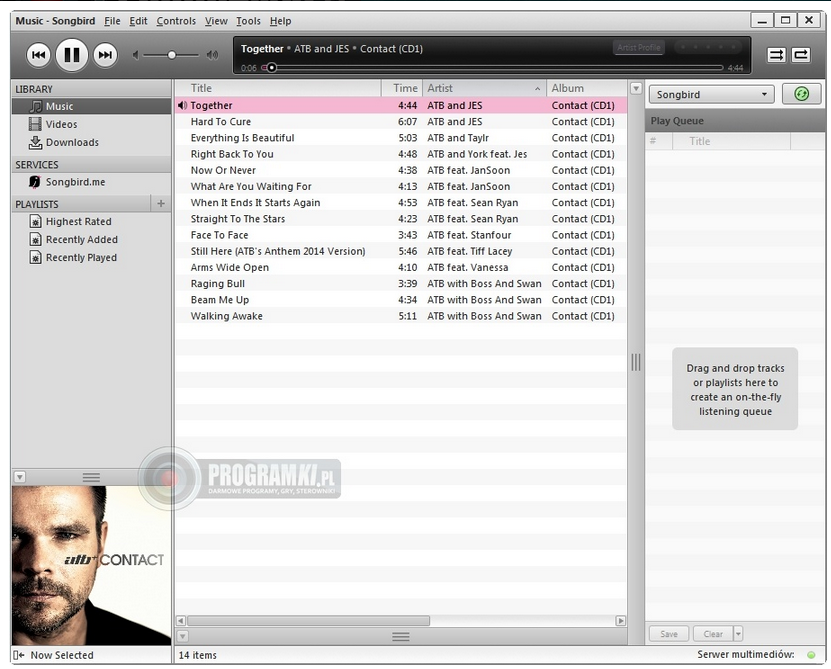The height and width of the screenshot is (669, 831).
Task: Skip to the previous track
Action: [x=39, y=55]
